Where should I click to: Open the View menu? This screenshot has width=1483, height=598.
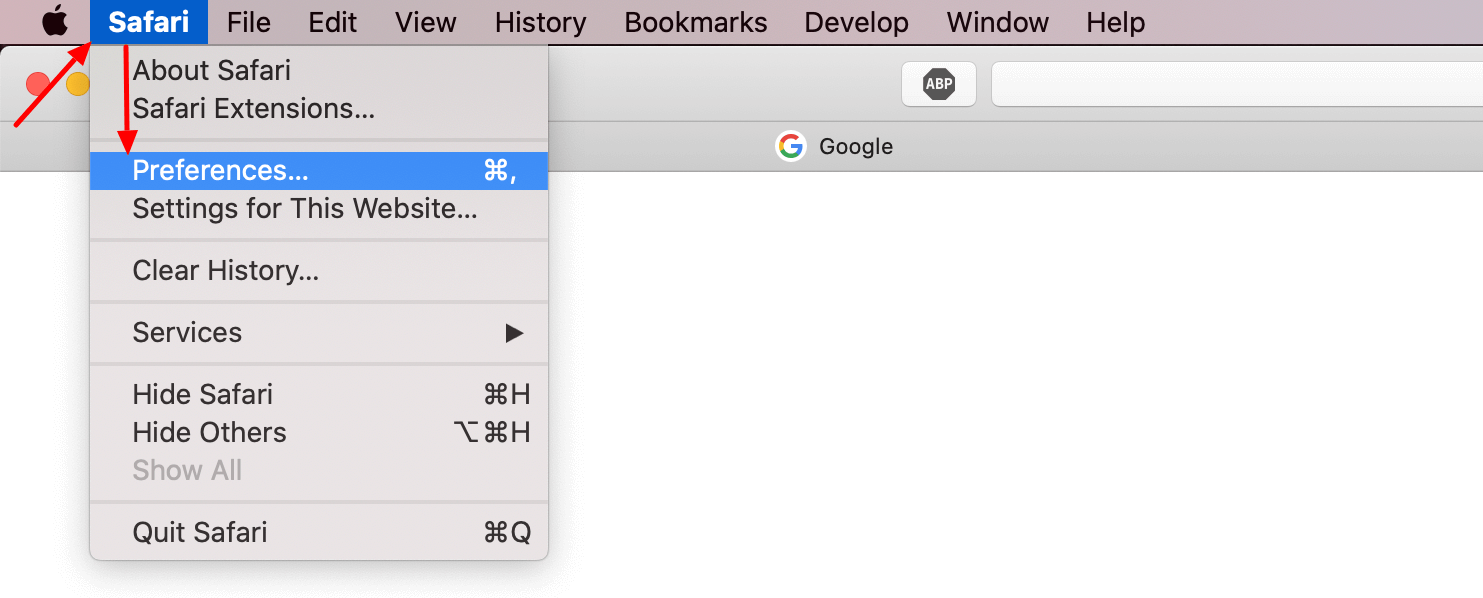(426, 22)
